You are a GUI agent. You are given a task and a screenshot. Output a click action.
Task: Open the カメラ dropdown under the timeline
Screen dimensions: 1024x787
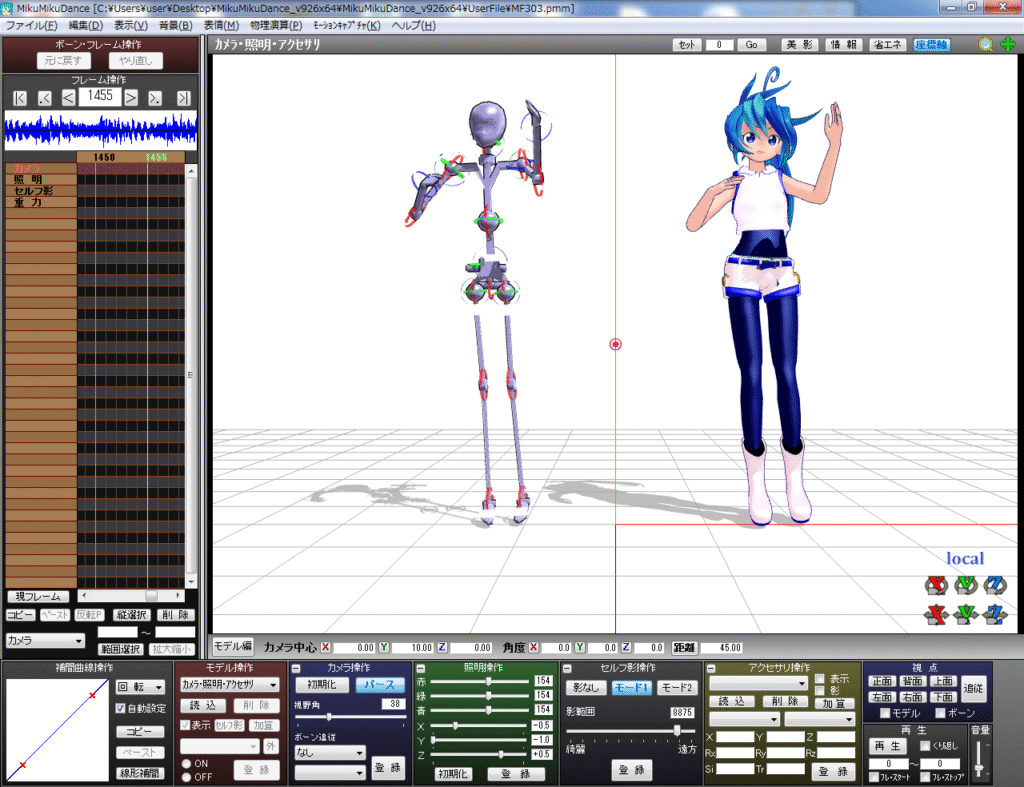[x=44, y=641]
